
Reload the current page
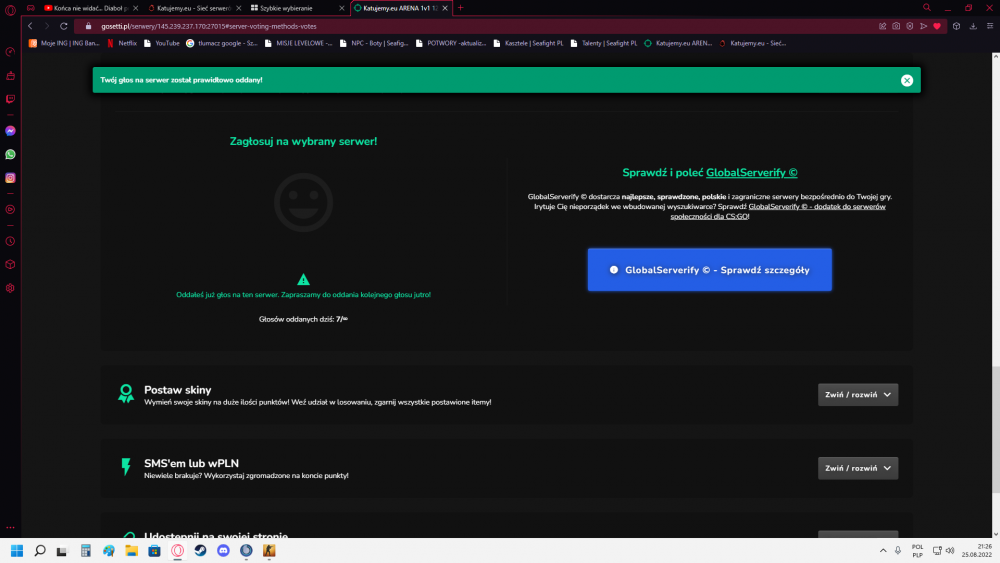pos(64,26)
